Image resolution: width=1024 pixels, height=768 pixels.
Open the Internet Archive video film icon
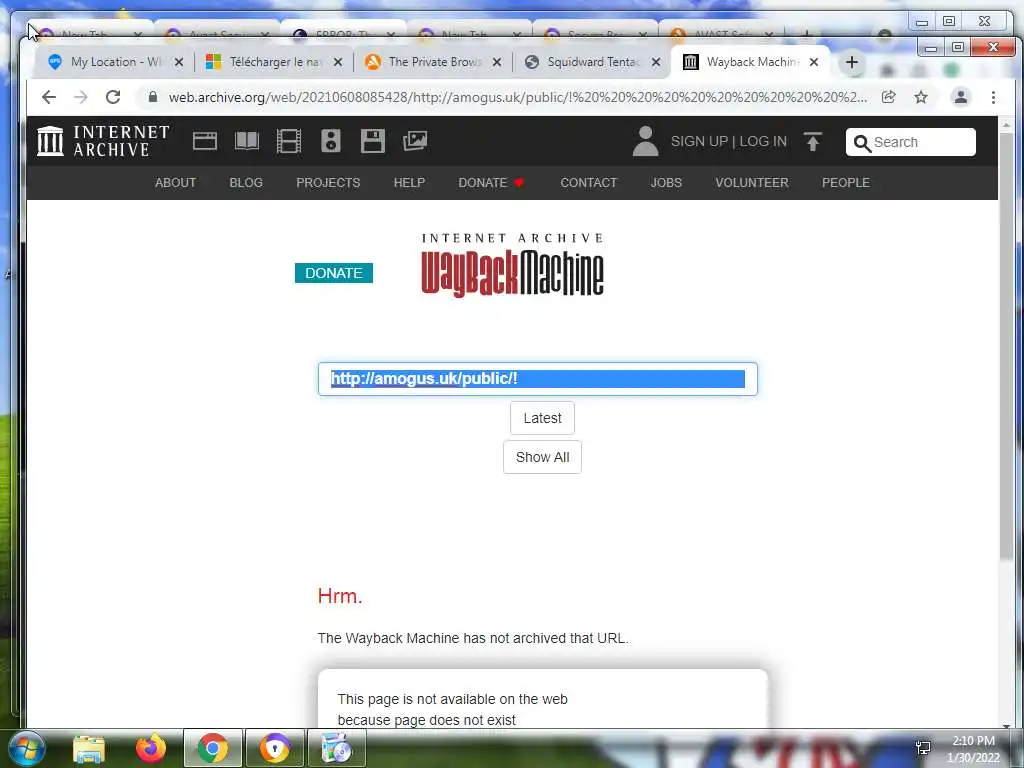click(x=289, y=141)
